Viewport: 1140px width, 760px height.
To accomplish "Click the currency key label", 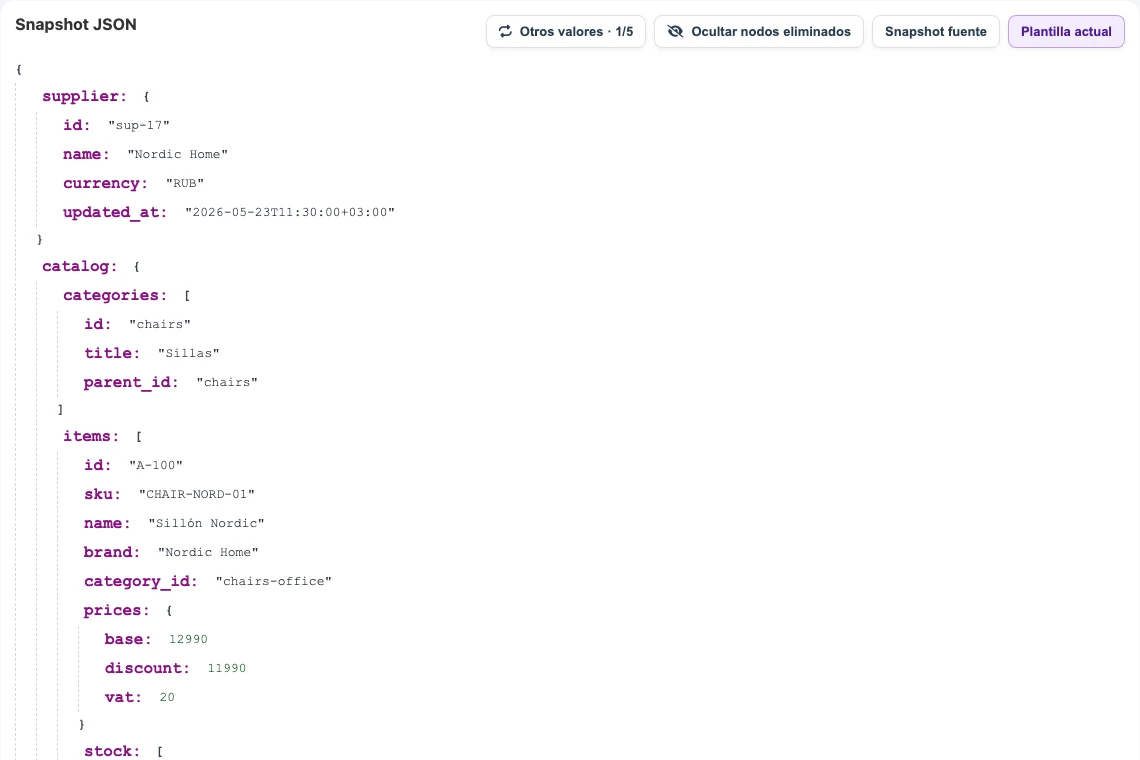I will 105,183.
